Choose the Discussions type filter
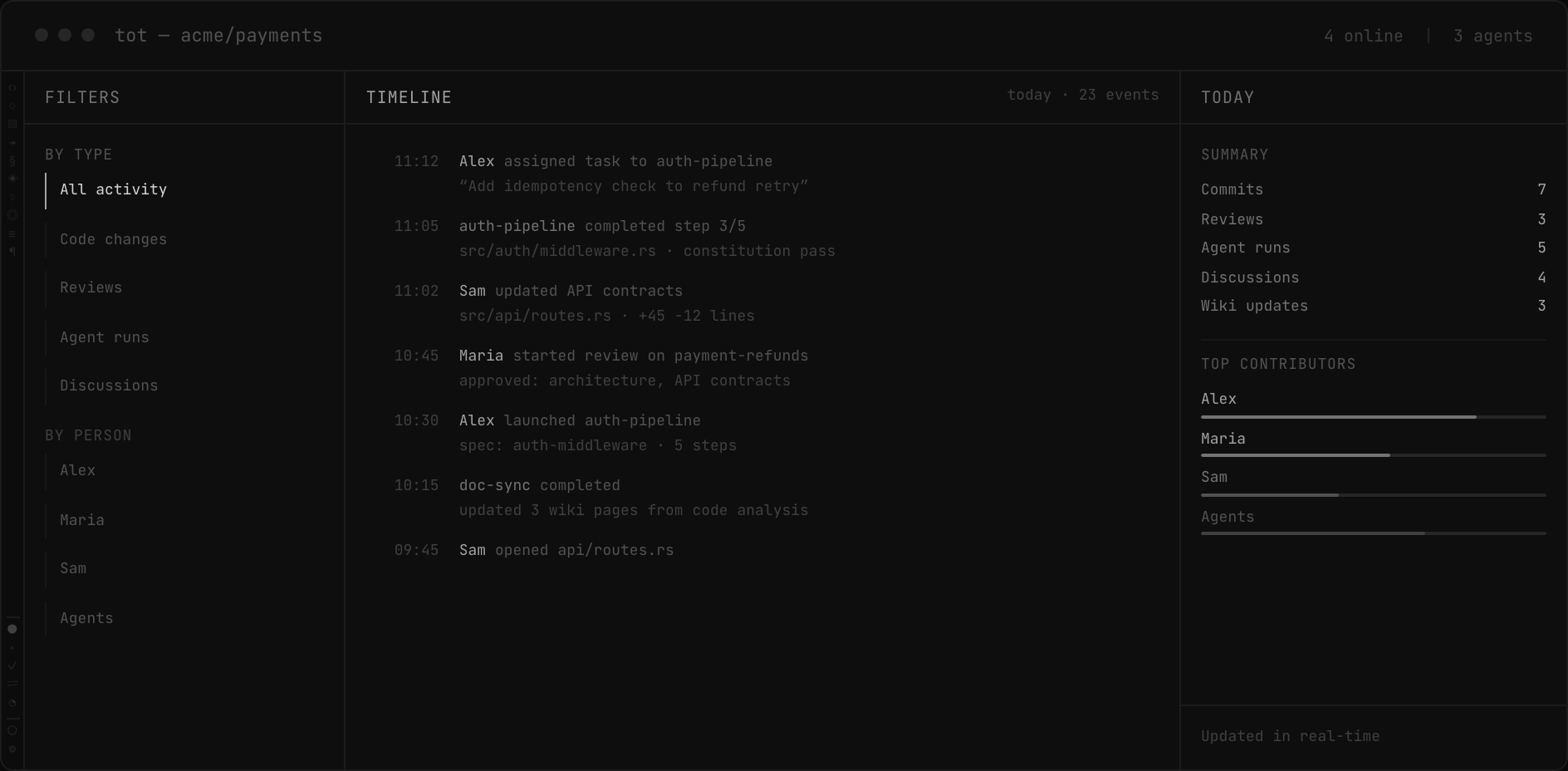The image size is (1568, 771). point(184,386)
